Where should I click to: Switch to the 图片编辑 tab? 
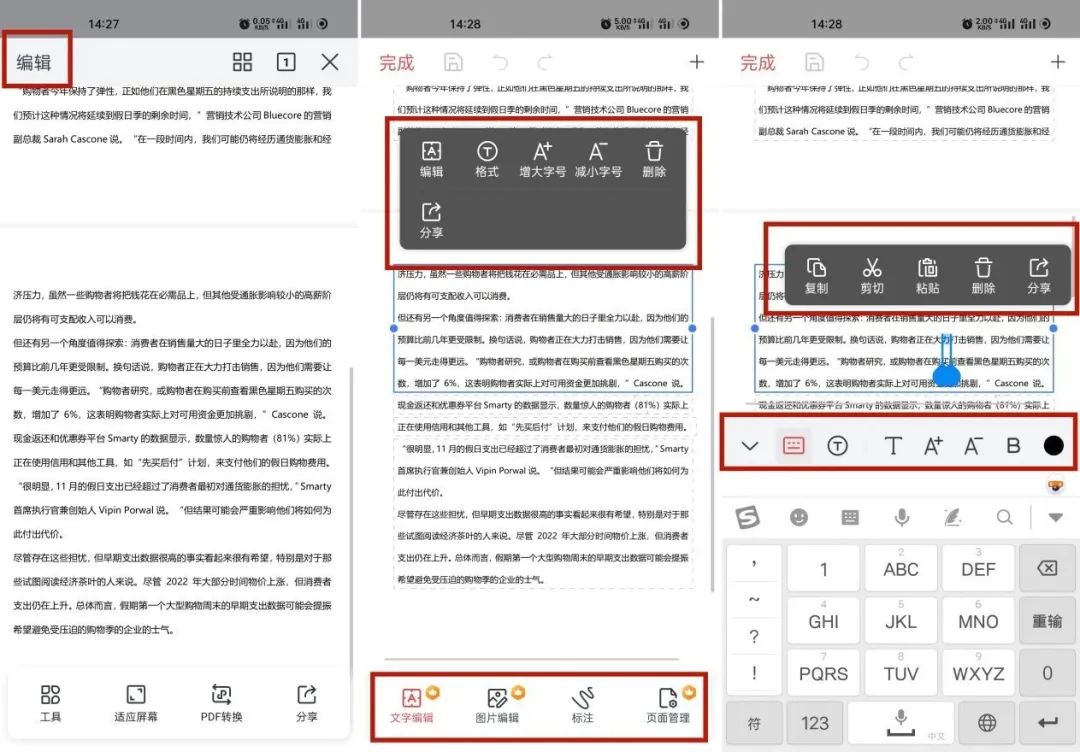coord(497,704)
